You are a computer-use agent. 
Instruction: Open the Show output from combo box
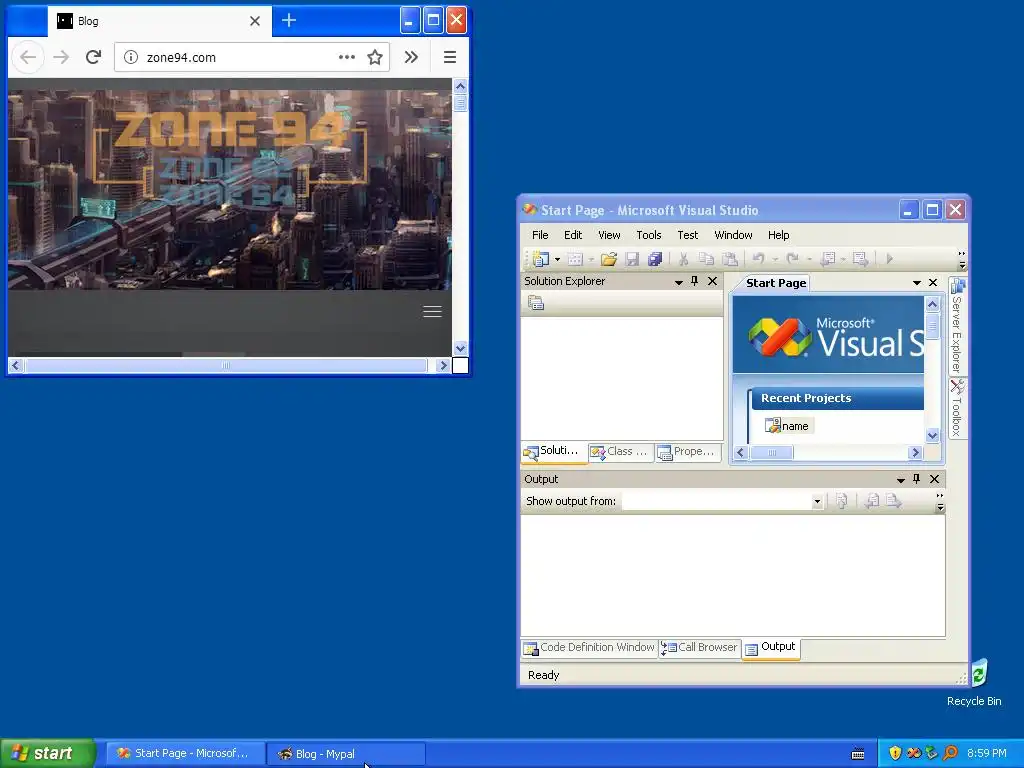click(x=722, y=502)
